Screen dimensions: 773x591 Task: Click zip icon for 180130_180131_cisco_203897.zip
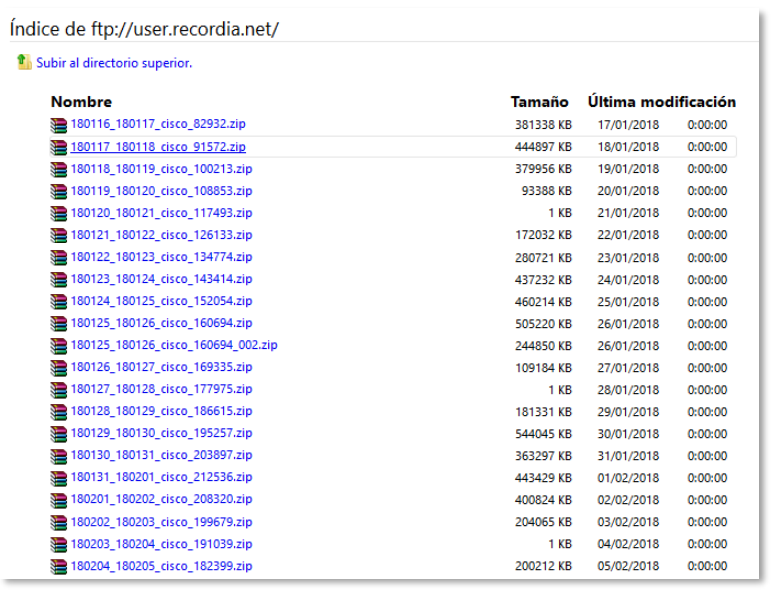click(x=58, y=456)
